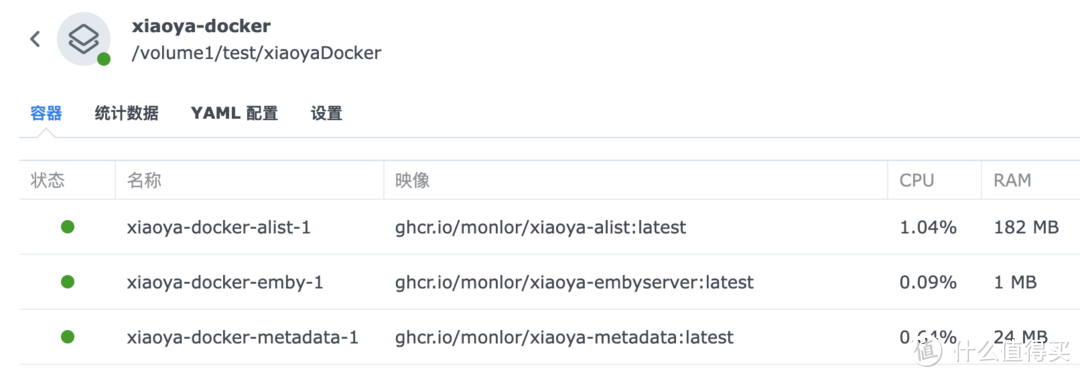Click the green project running status dot
The height and width of the screenshot is (377, 1080).
[103, 59]
